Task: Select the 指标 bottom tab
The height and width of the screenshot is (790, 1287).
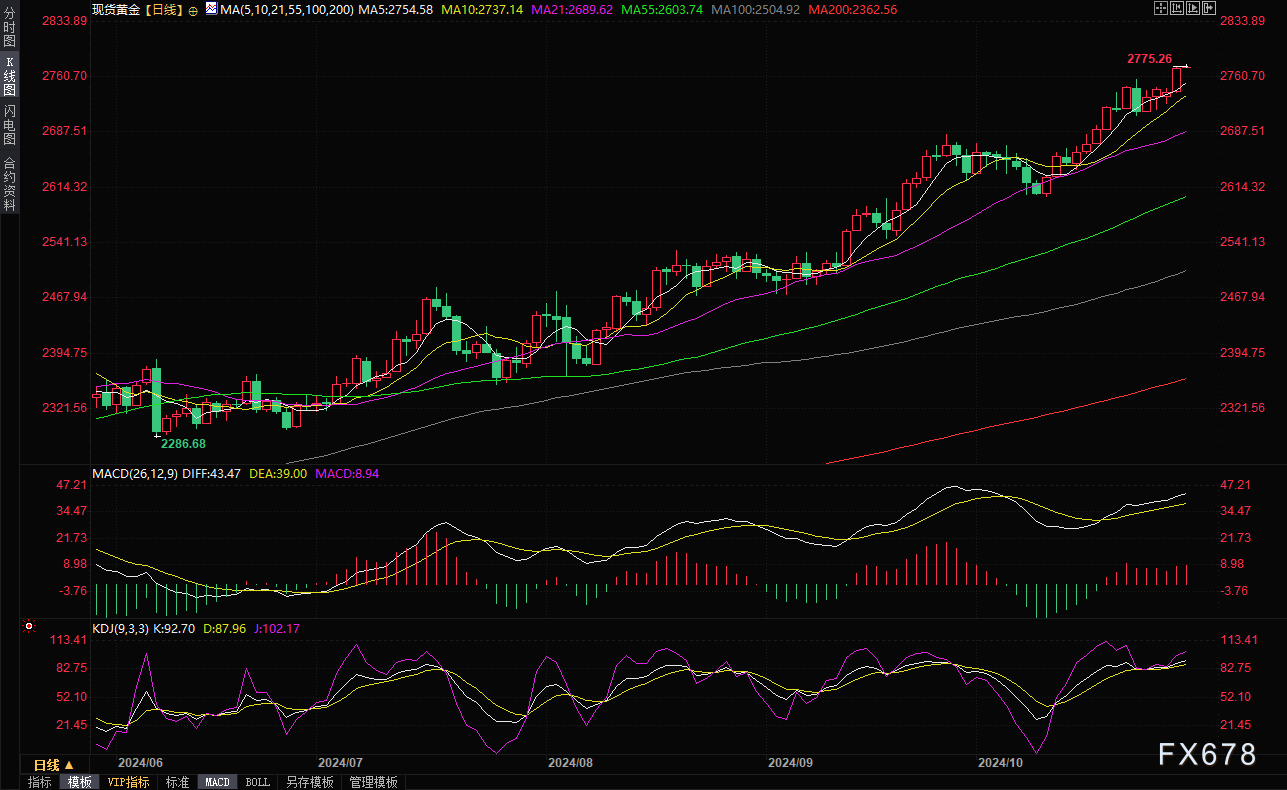Action: tap(40, 782)
